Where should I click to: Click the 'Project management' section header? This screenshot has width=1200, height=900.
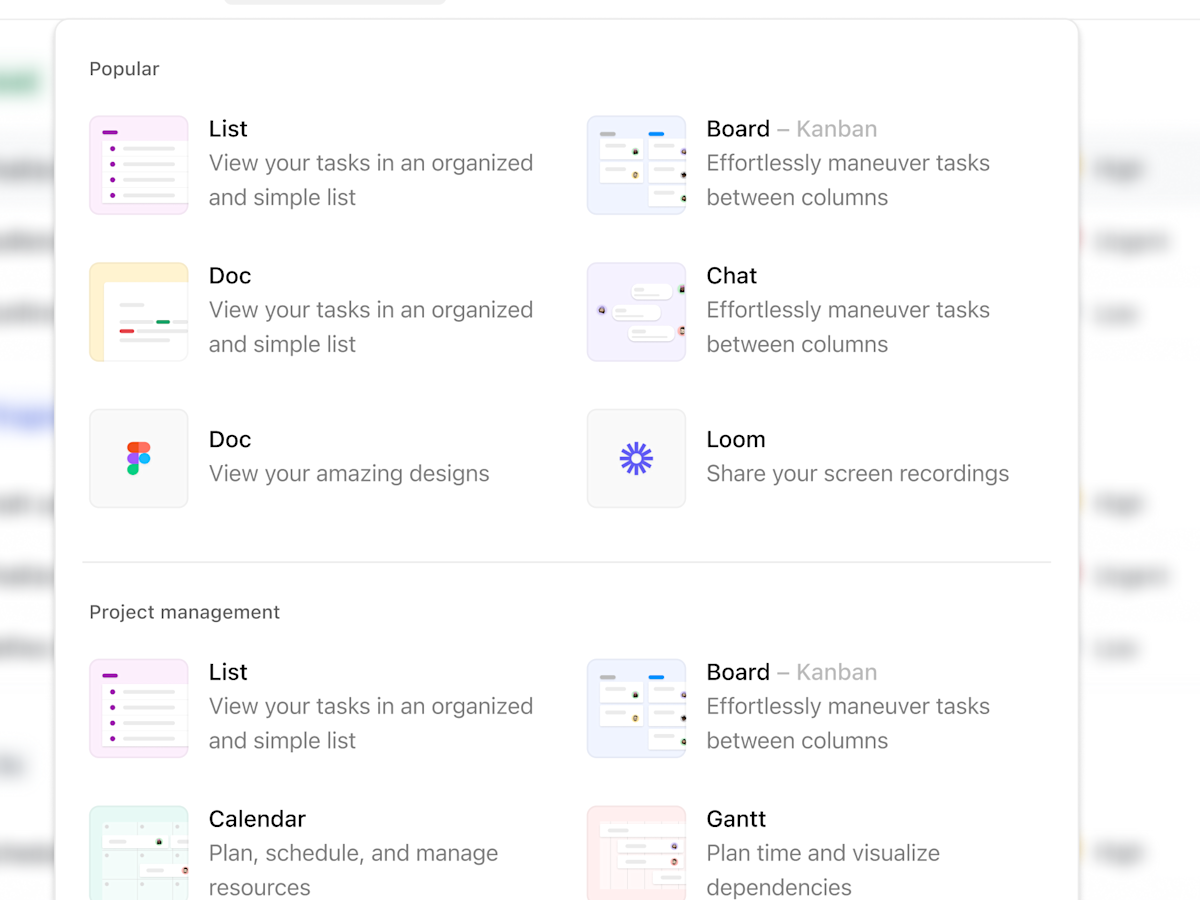(184, 611)
